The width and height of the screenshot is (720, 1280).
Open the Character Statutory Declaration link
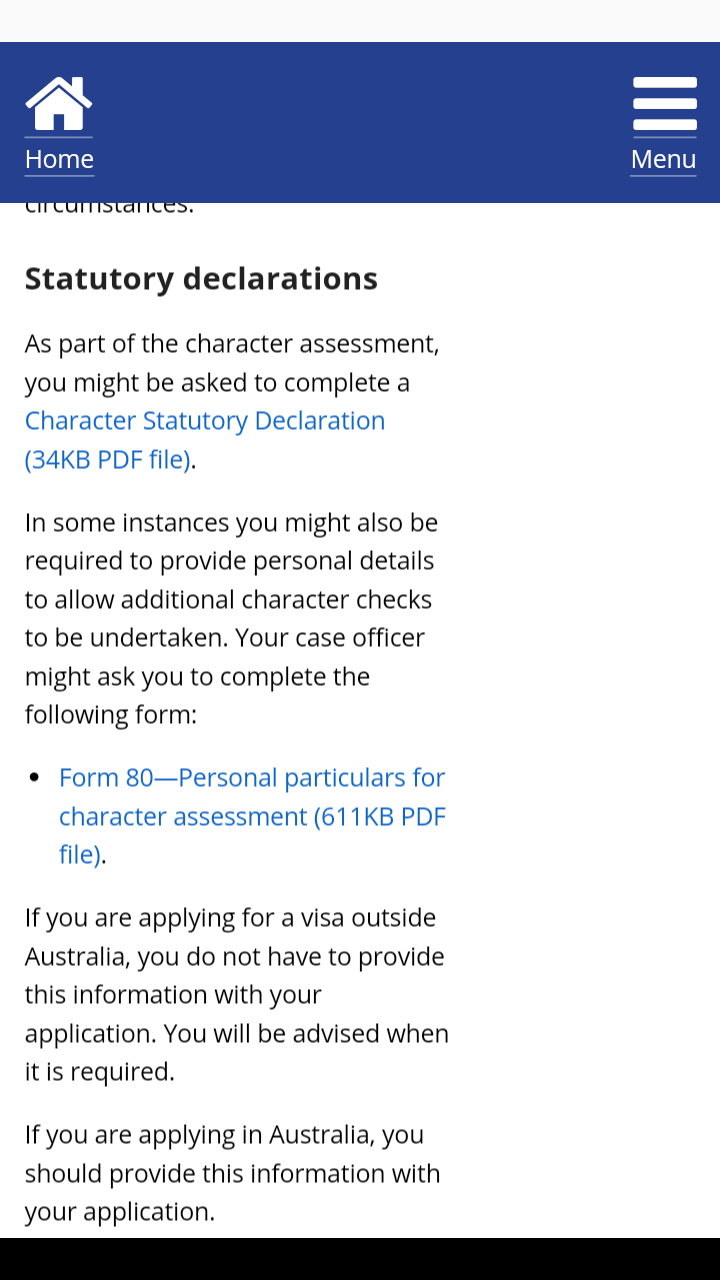pos(205,420)
